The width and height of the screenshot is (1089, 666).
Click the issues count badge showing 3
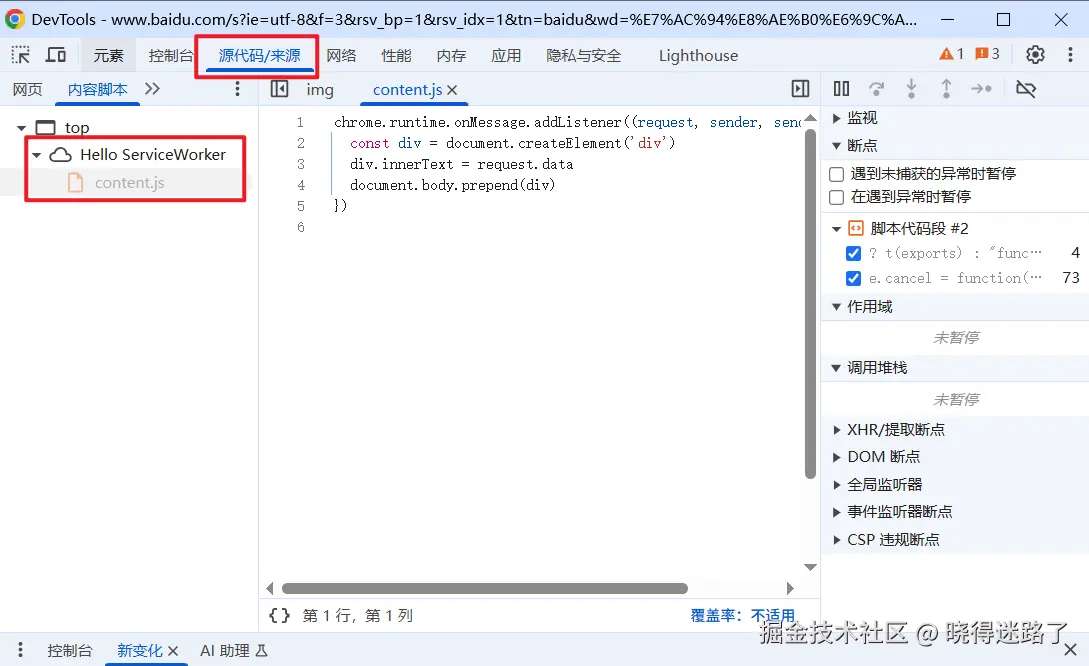987,53
